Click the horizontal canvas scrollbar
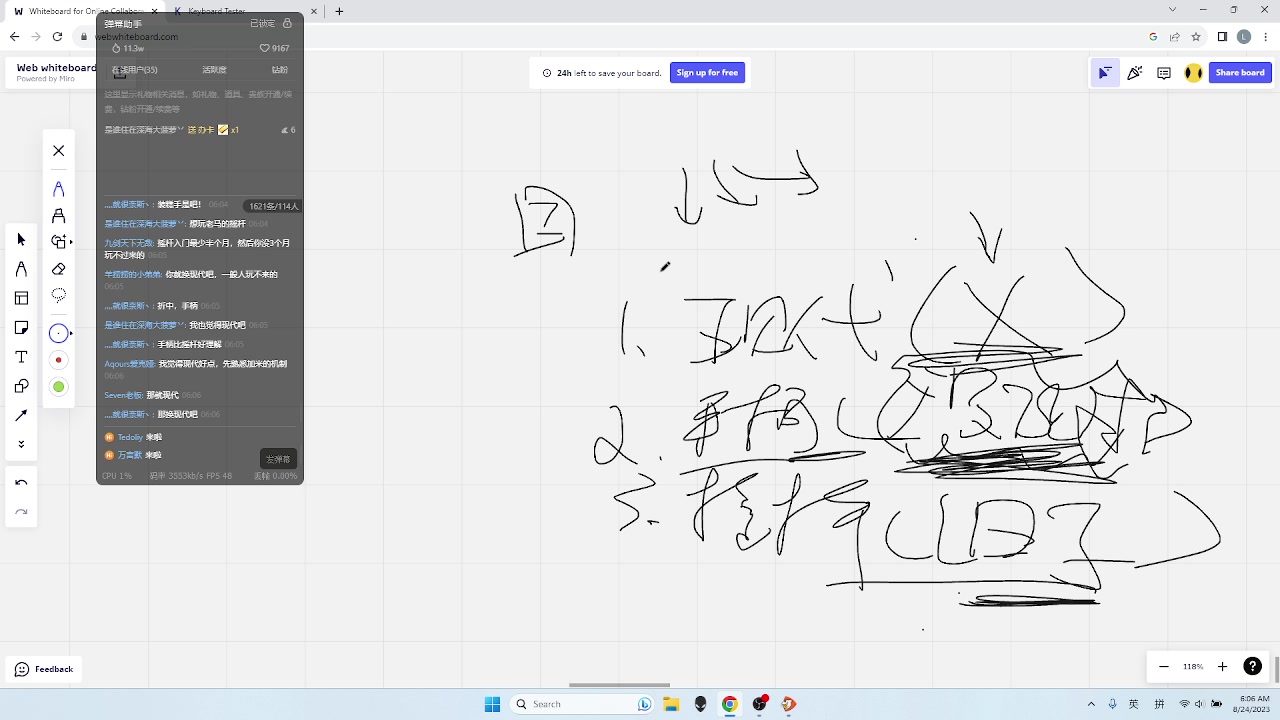The image size is (1280, 720). point(619,685)
